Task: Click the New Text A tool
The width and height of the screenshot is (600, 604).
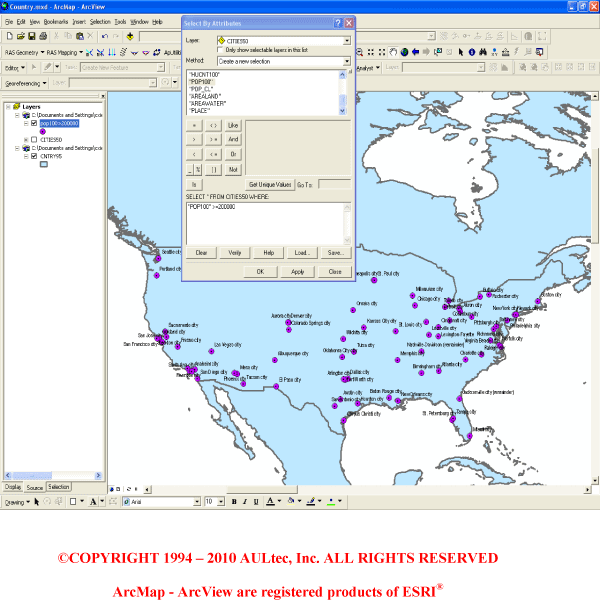Action: tap(93, 502)
